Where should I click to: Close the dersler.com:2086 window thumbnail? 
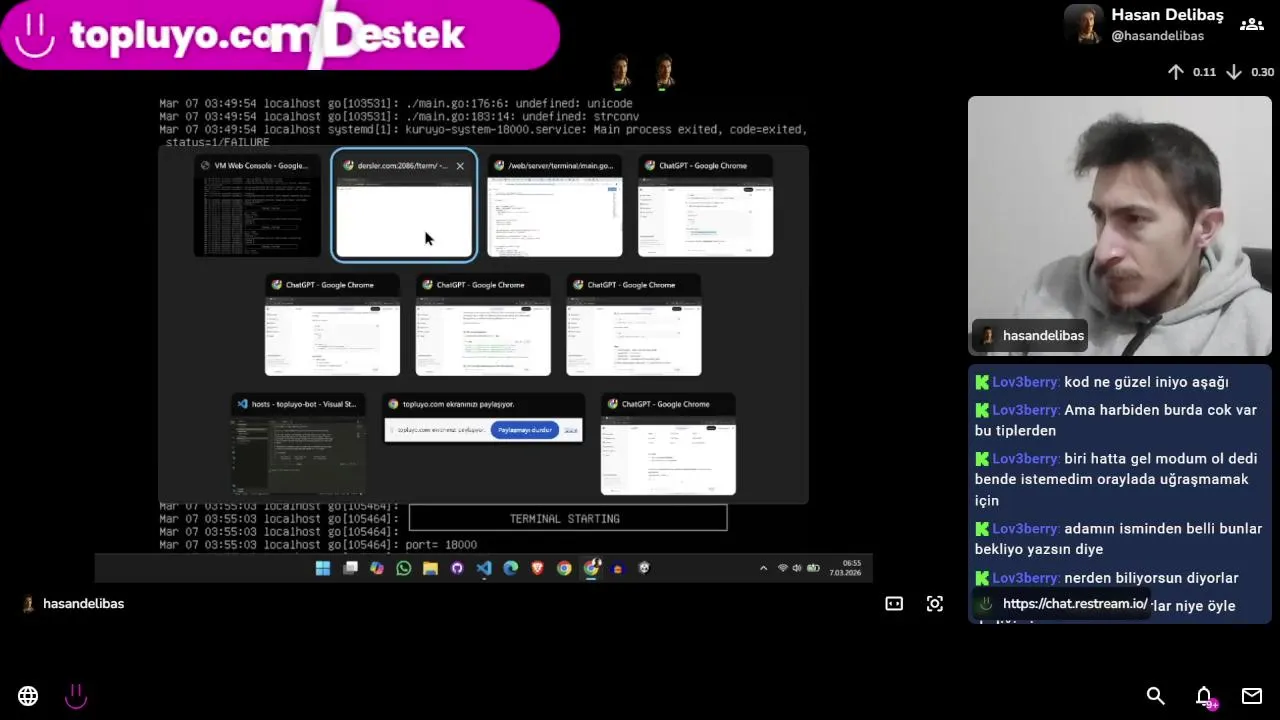click(460, 166)
